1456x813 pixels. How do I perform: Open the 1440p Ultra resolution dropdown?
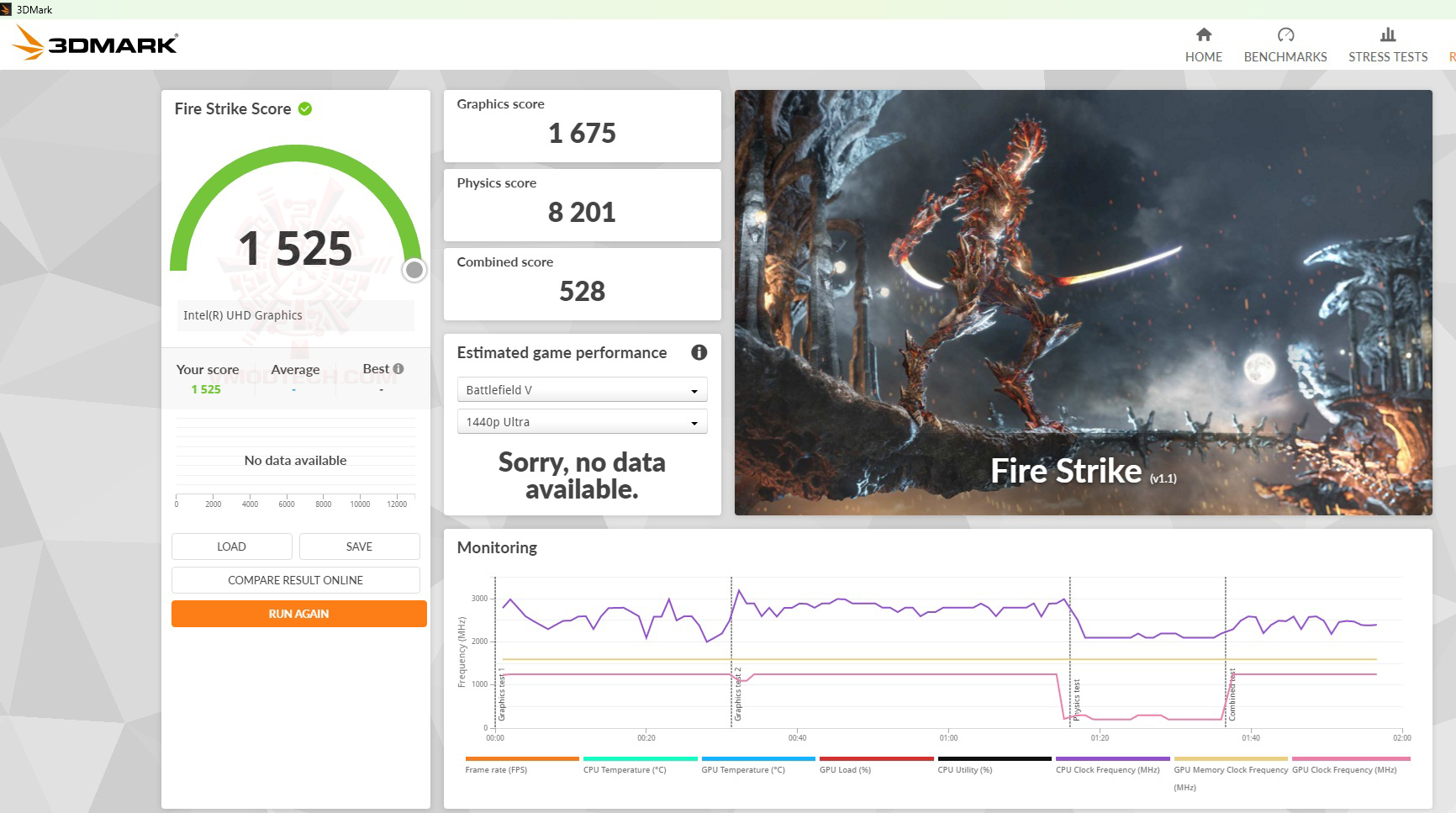tap(582, 422)
